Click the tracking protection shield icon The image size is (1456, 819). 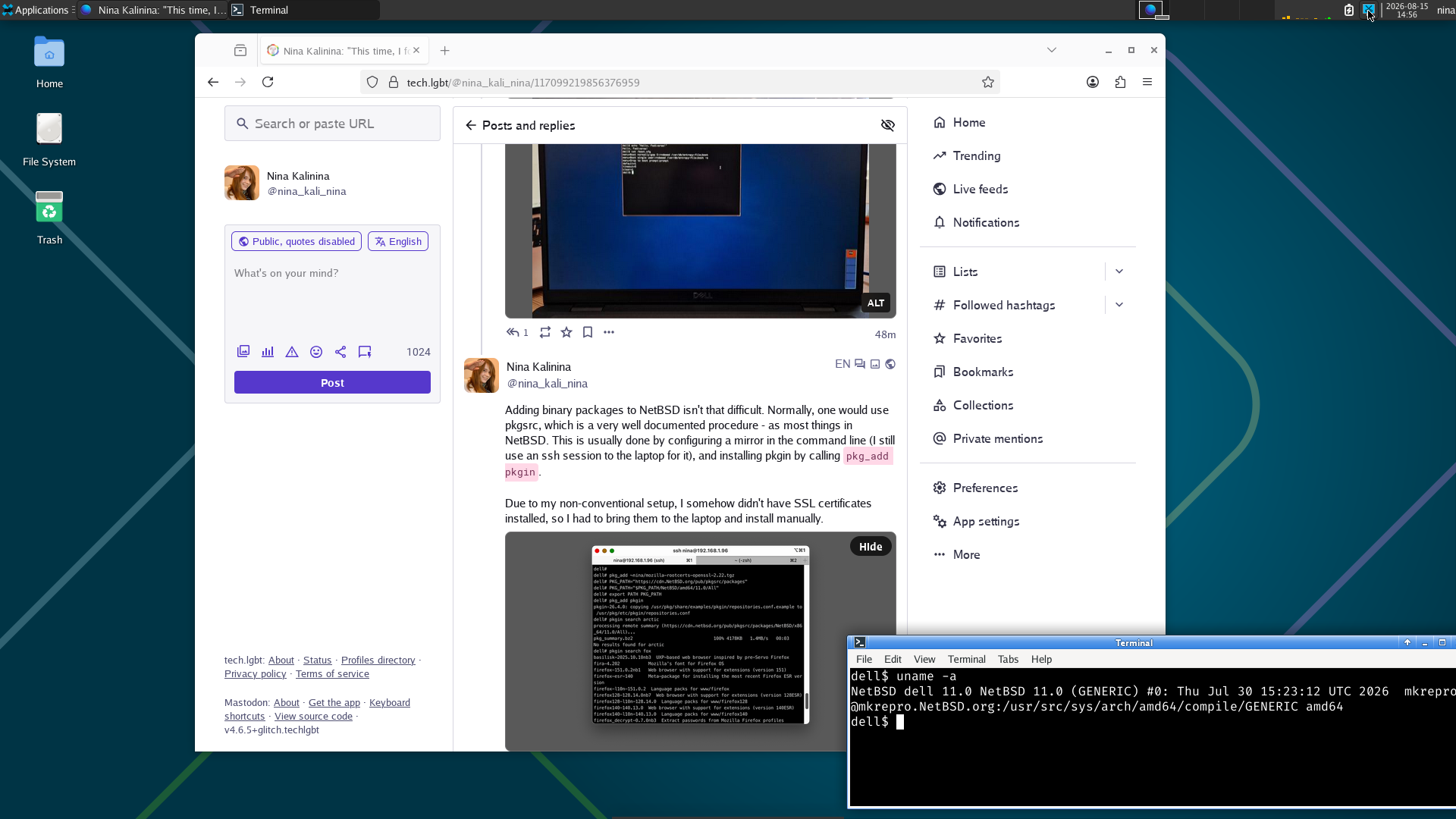[372, 82]
